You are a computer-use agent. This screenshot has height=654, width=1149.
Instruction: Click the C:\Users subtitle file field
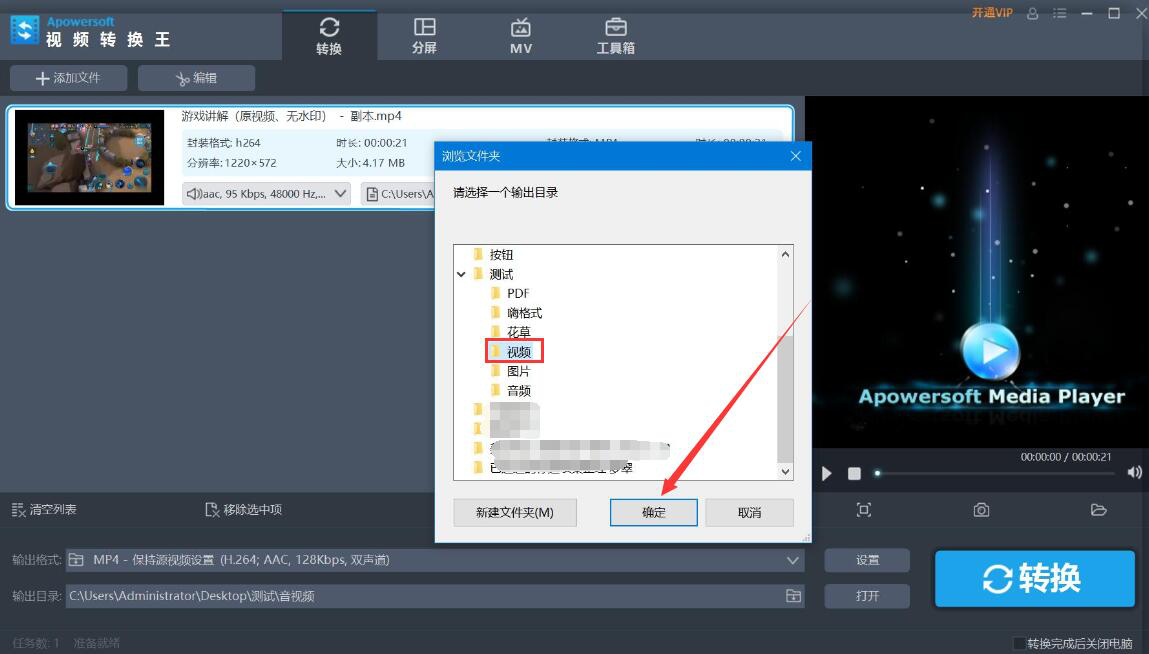click(x=399, y=194)
